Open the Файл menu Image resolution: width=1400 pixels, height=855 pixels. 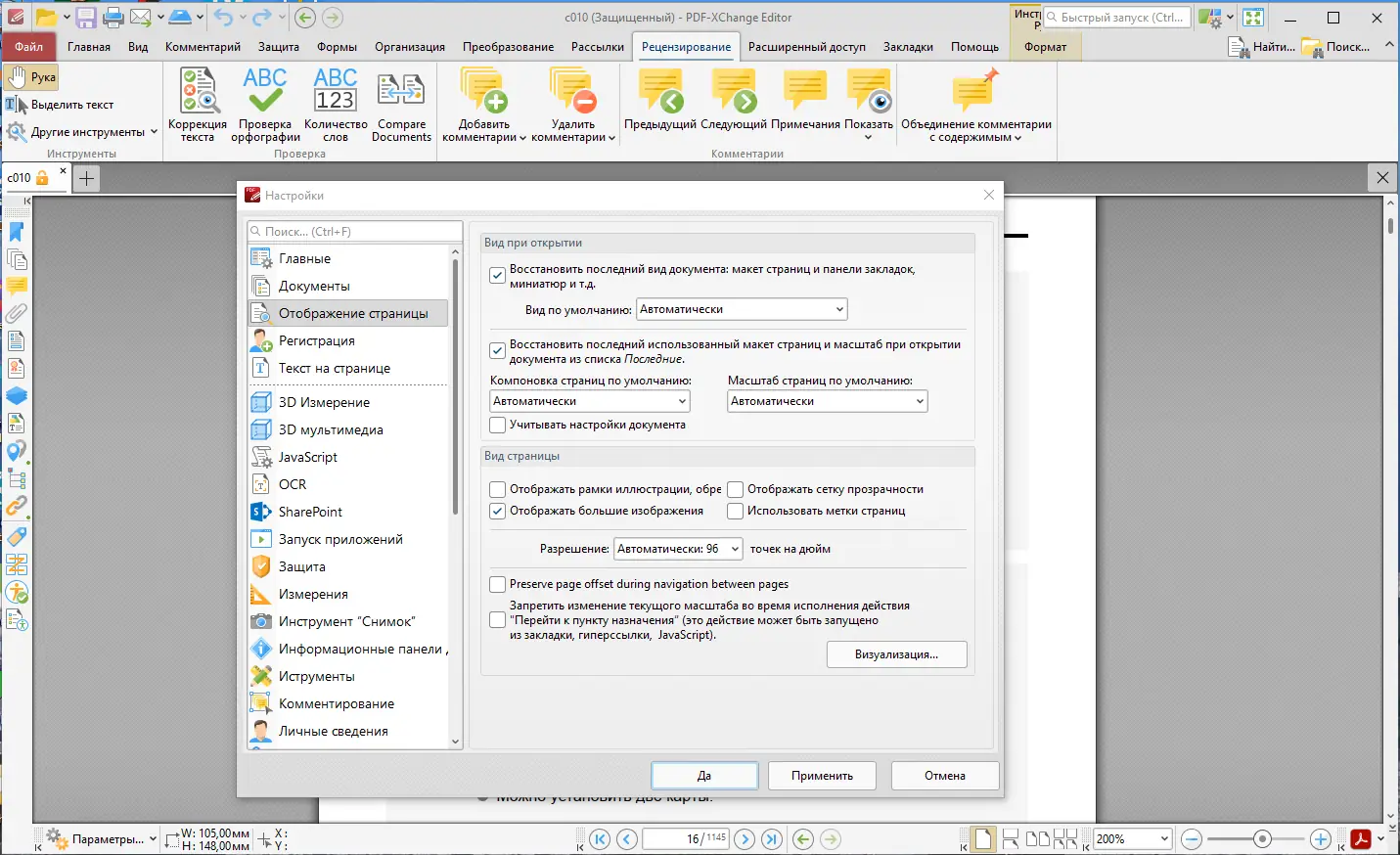pos(28,46)
